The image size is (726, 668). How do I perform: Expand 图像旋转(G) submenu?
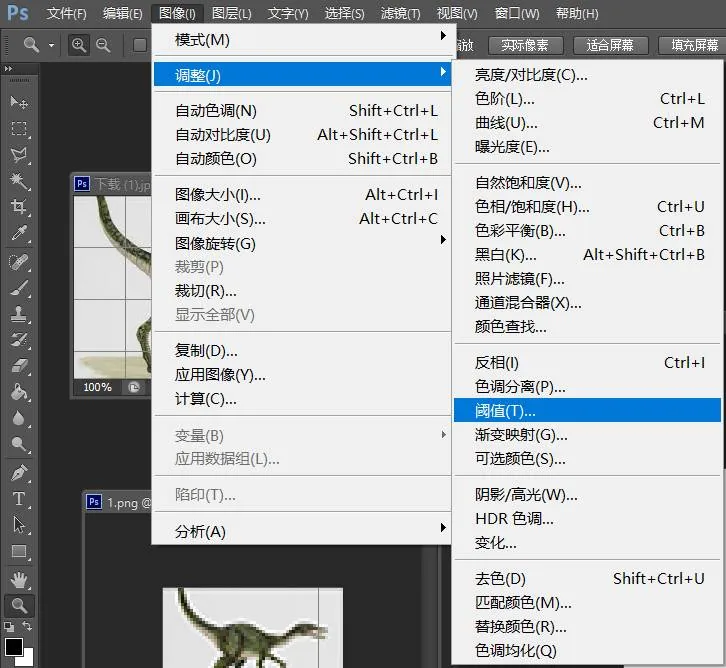[x=302, y=243]
